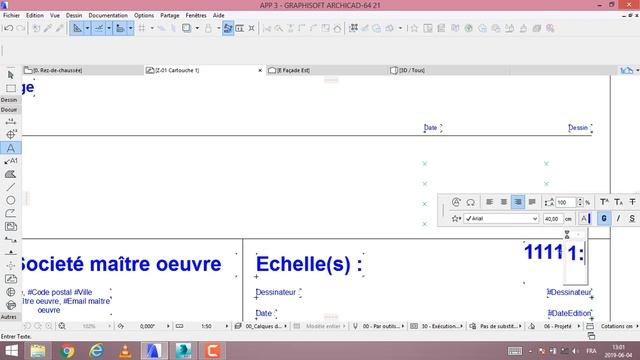Click the strikethrough T icon
Screen dimensions: 640x360
pos(632,202)
